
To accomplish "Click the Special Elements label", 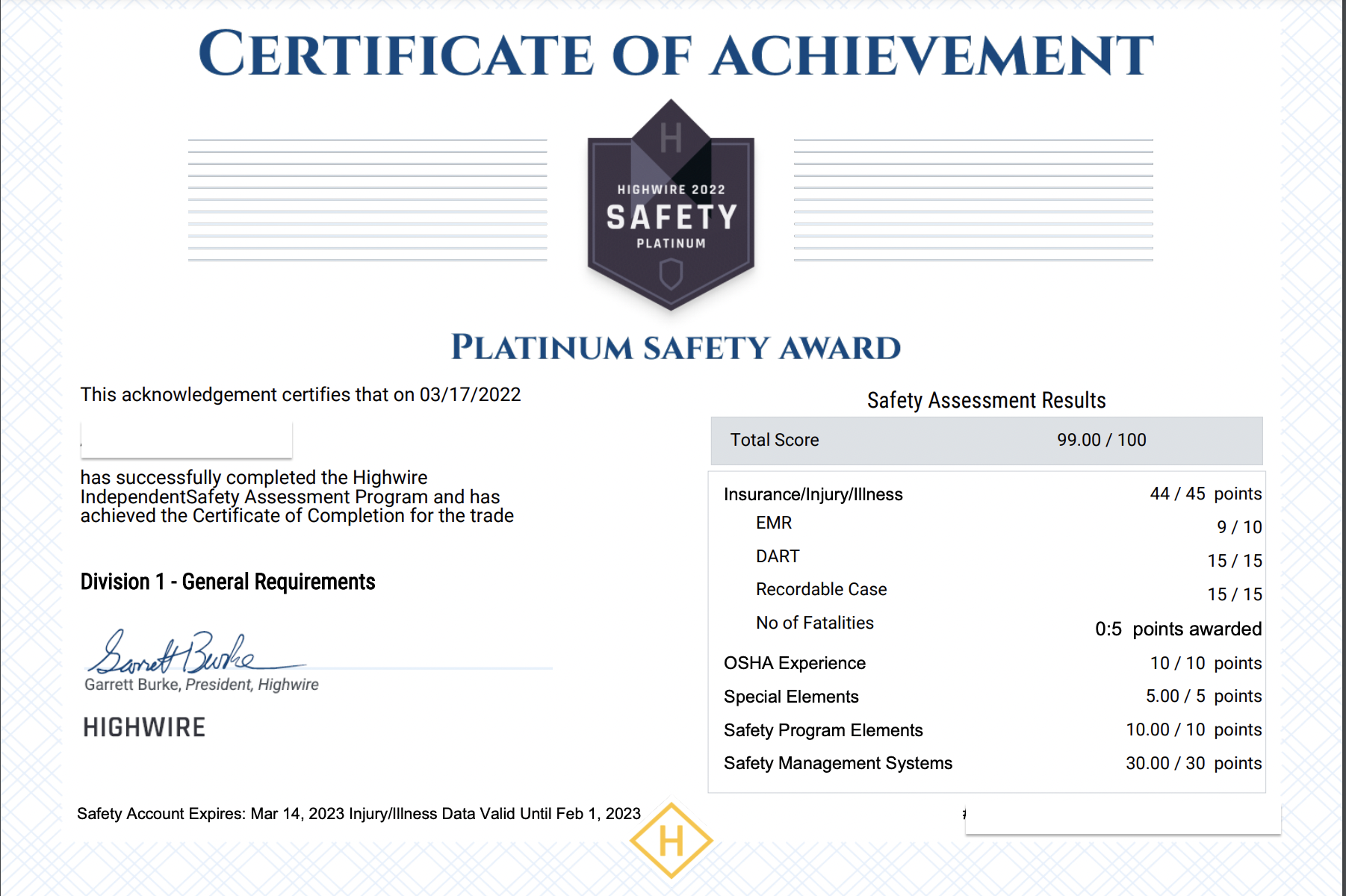I will point(791,697).
